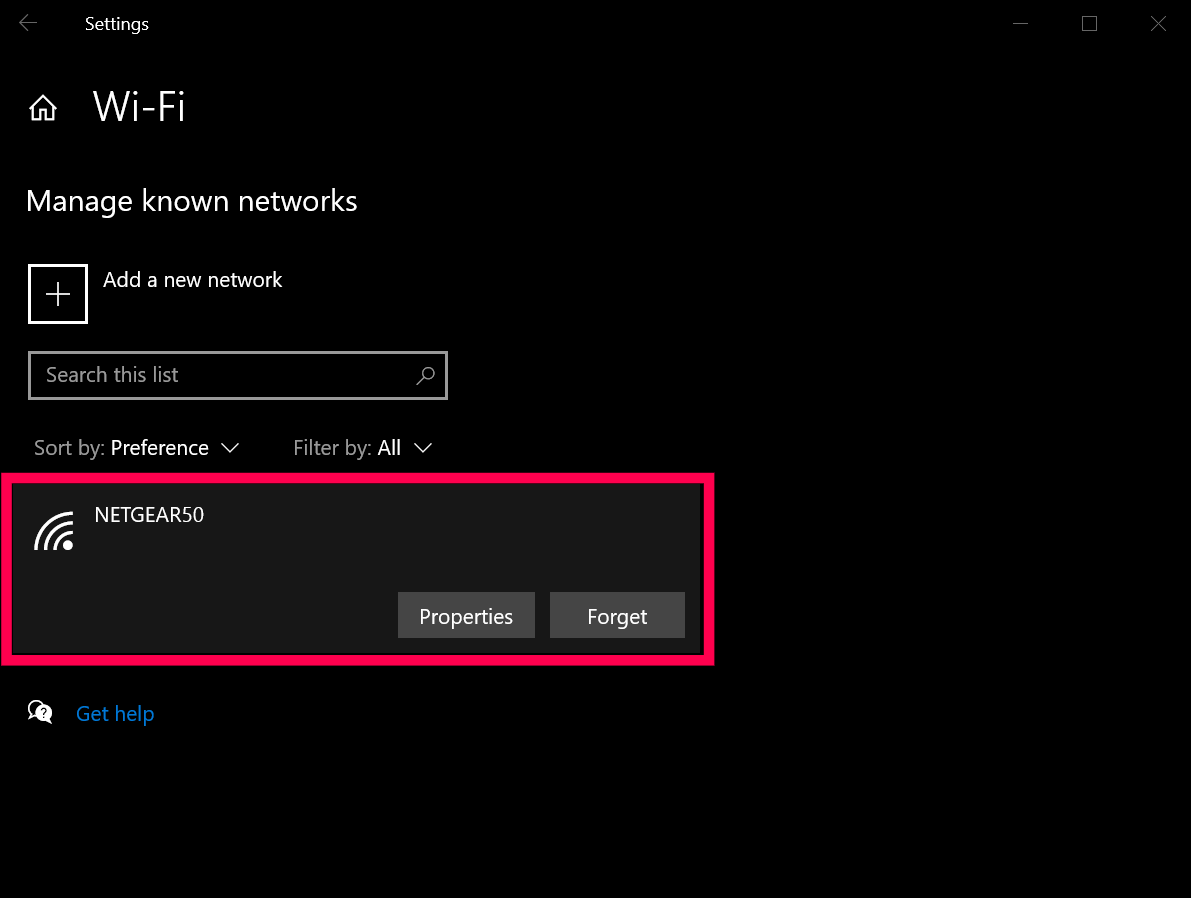Image resolution: width=1191 pixels, height=898 pixels.
Task: Open the Sort by Preference dropdown
Action: tap(160, 448)
